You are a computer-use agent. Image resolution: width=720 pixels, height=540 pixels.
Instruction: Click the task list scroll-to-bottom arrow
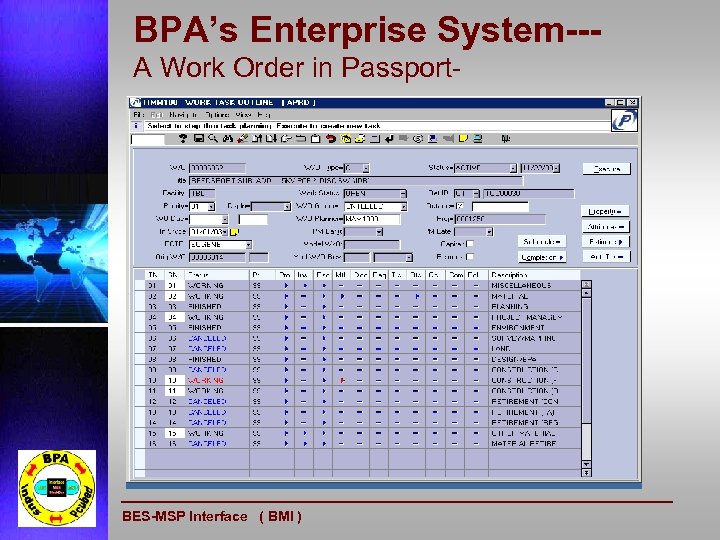point(586,472)
